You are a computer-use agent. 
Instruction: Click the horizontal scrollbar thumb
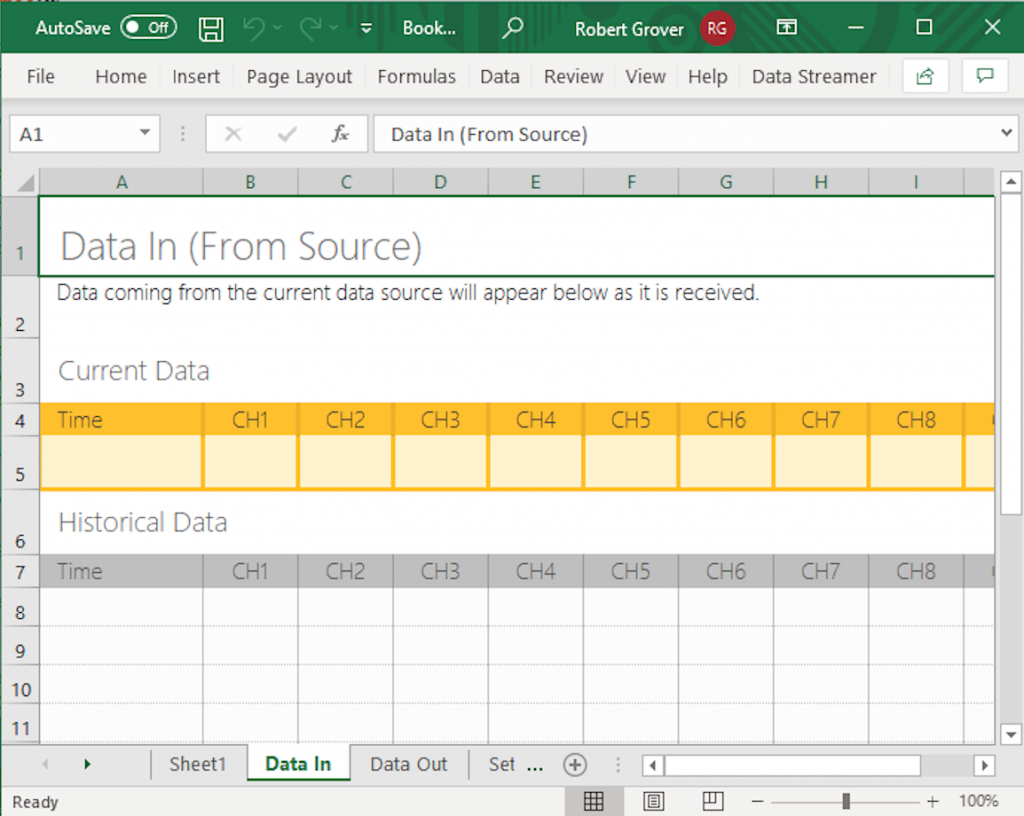792,764
